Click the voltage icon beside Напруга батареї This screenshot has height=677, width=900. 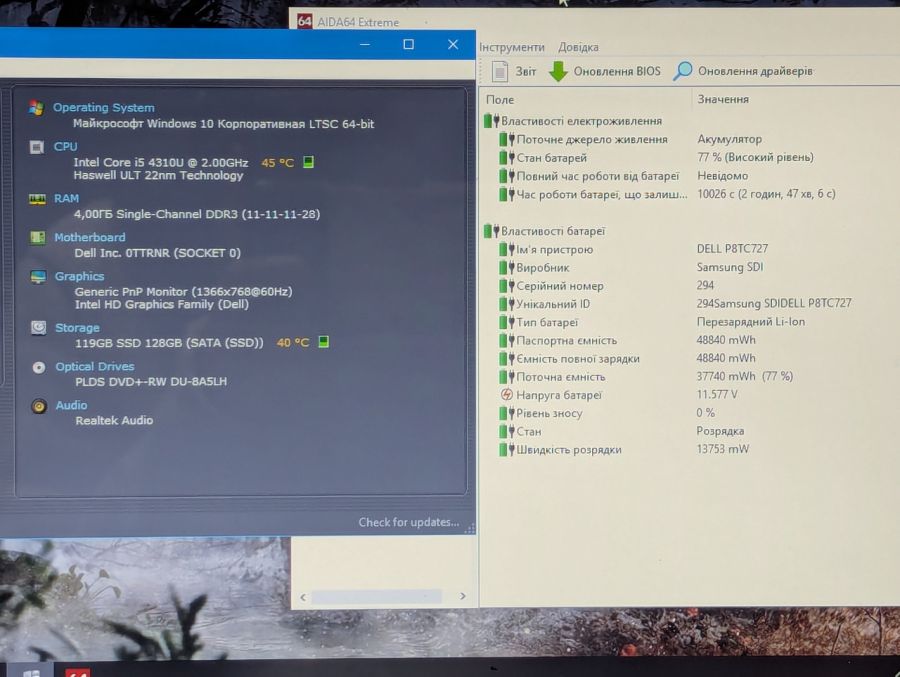pyautogui.click(x=506, y=394)
